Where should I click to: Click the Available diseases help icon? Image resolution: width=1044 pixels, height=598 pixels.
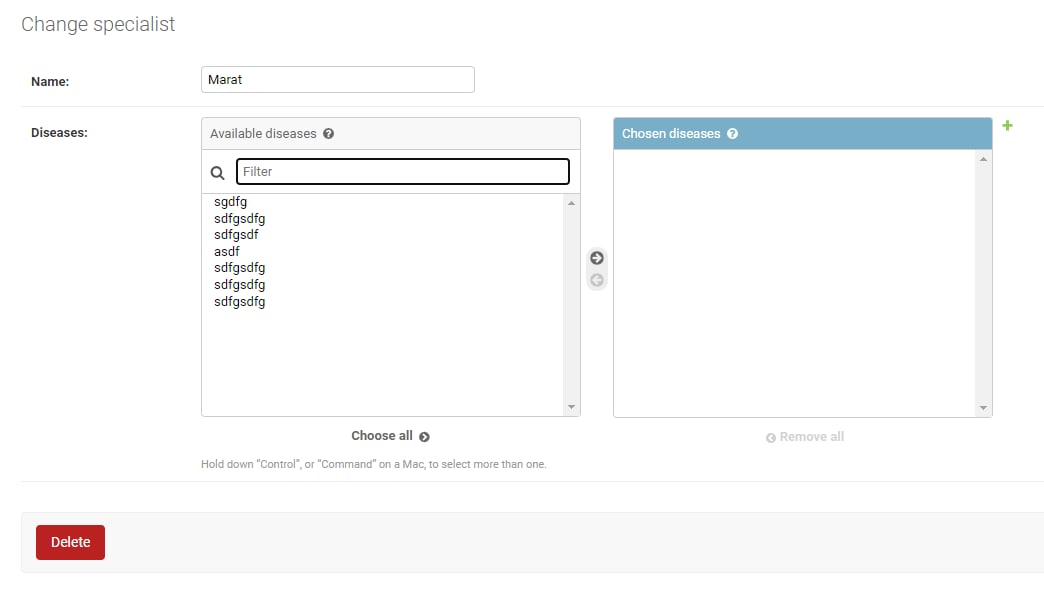[x=328, y=133]
